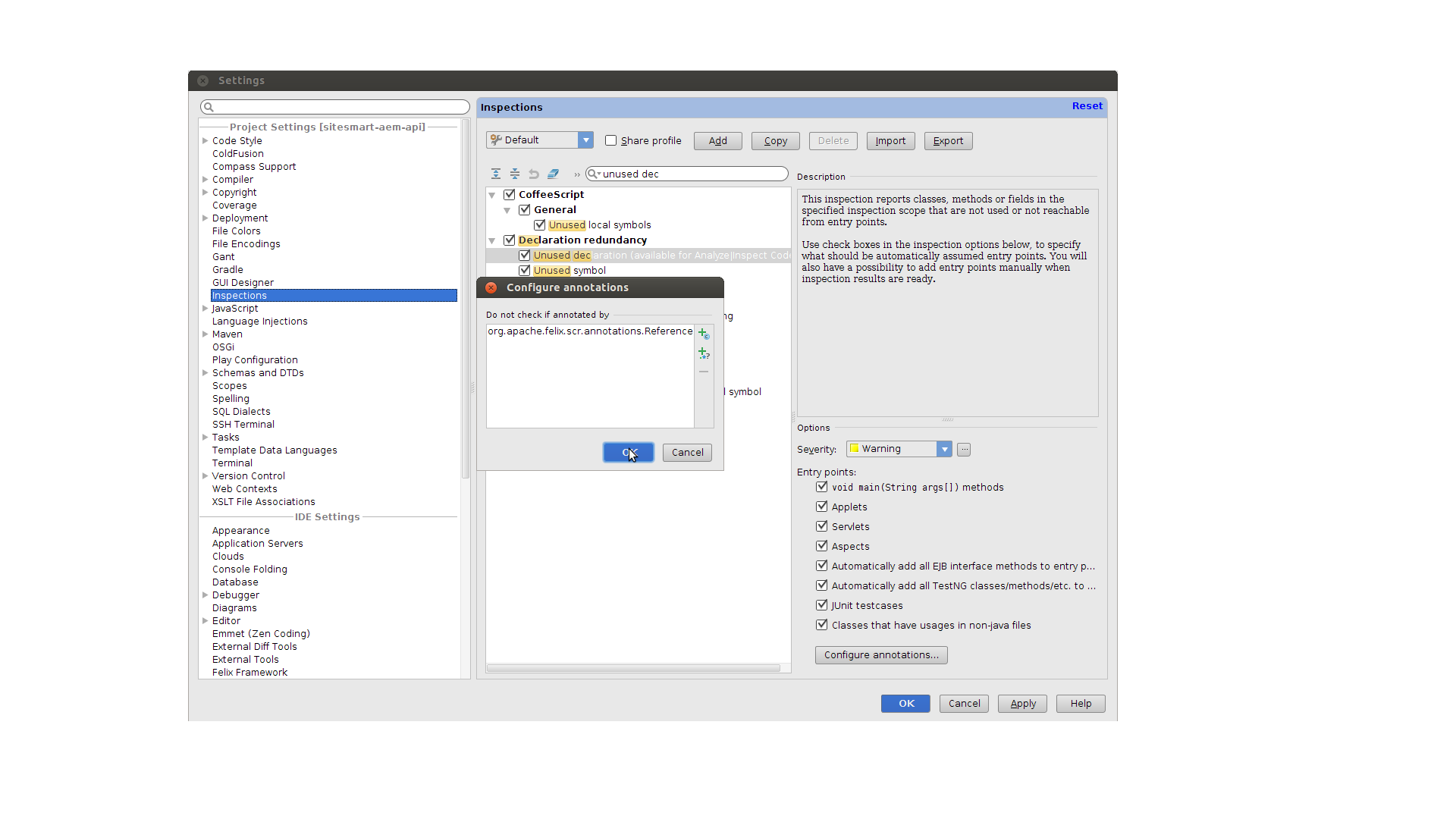Toggle the Declaration redundancy checkbox
Image resolution: width=1456 pixels, height=819 pixels.
pyautogui.click(x=510, y=240)
